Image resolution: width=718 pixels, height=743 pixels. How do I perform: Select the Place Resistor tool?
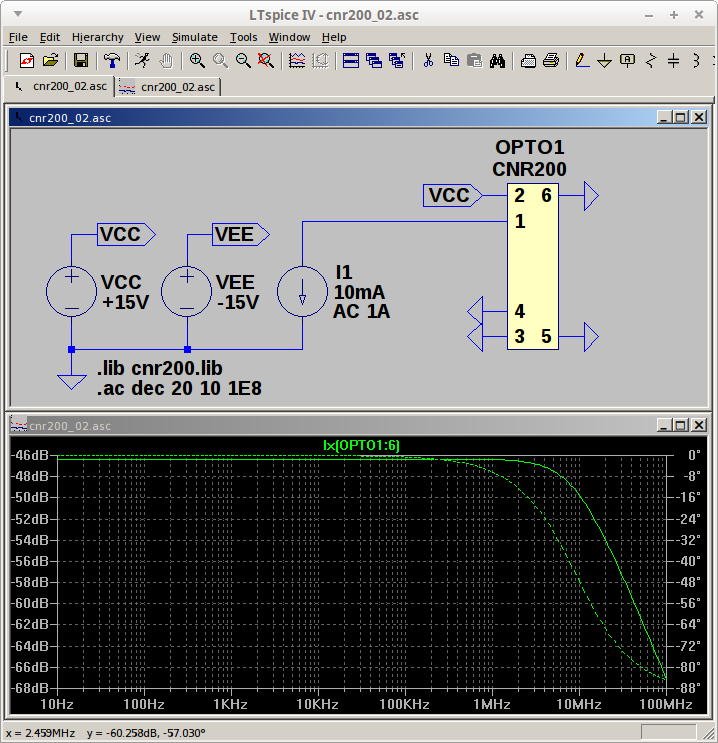pos(651,61)
